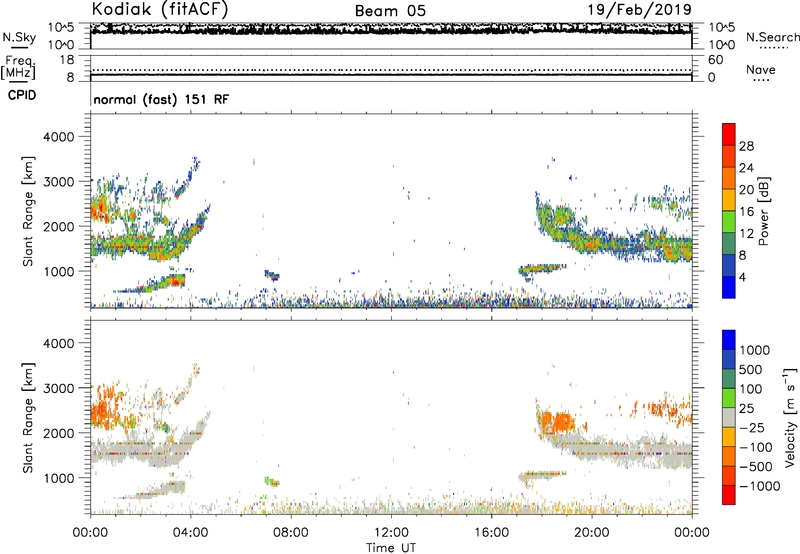Click the "500" tick on Velocity colorbar
The image size is (800, 554).
point(751,369)
